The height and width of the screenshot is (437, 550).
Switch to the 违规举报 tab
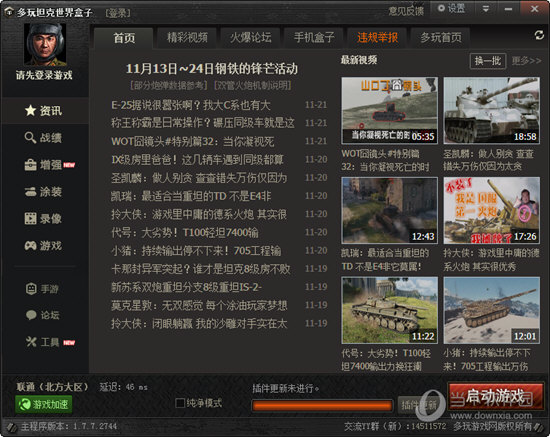(x=377, y=38)
